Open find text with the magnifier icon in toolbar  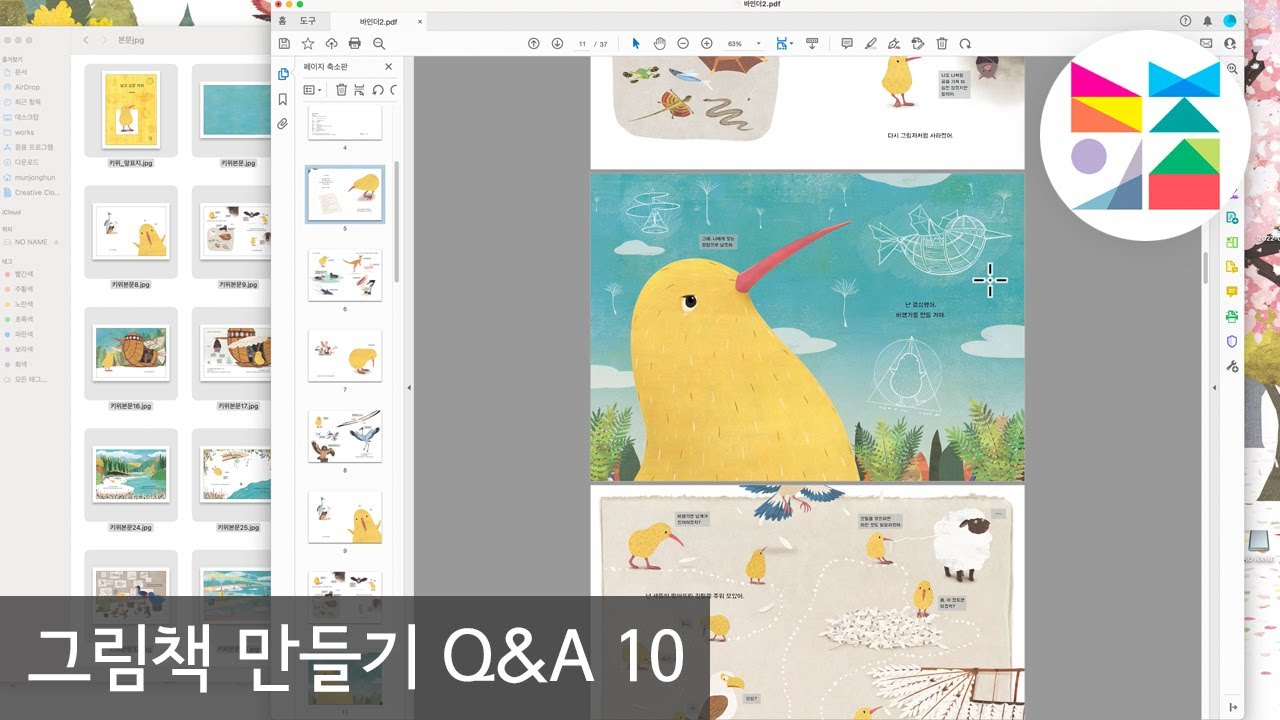[x=379, y=44]
